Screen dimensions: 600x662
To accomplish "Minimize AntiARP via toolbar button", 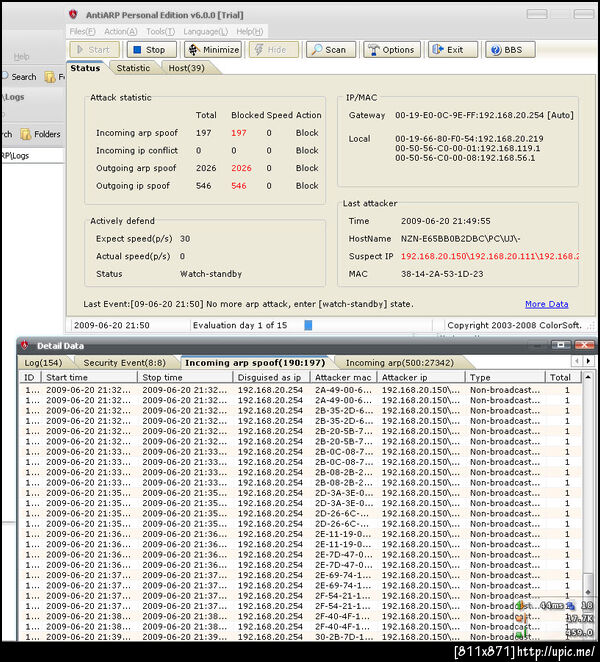I will [x=213, y=50].
